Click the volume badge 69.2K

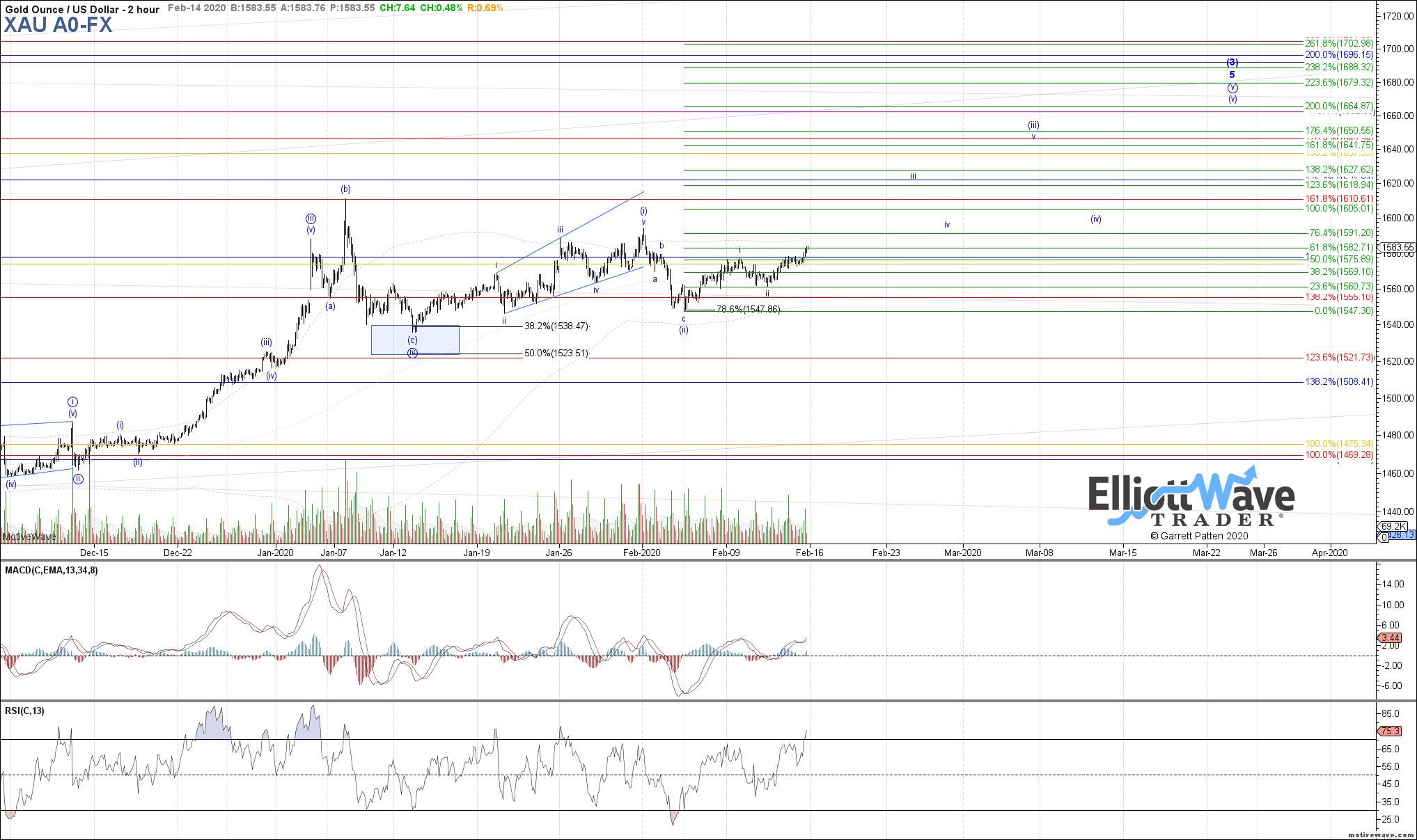(1393, 526)
